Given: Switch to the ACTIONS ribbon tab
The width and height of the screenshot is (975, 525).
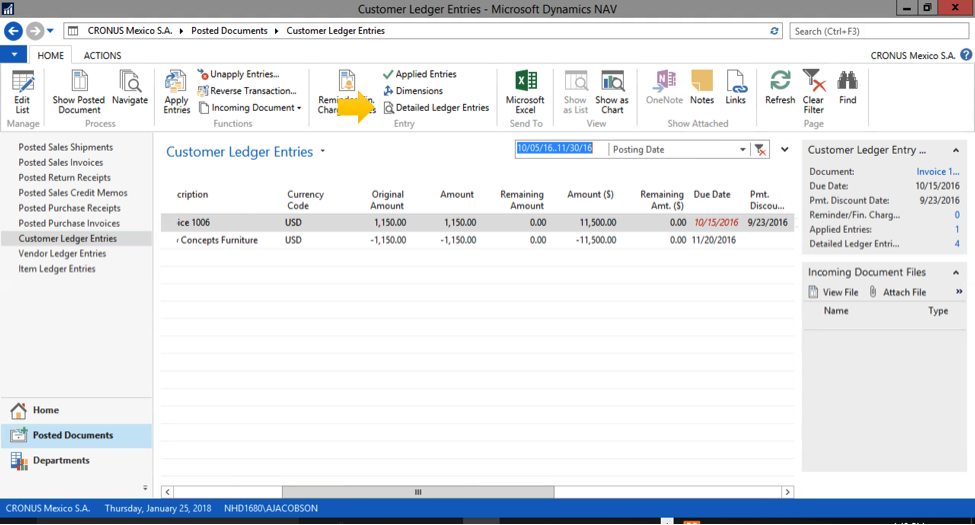Looking at the screenshot, I should point(103,55).
